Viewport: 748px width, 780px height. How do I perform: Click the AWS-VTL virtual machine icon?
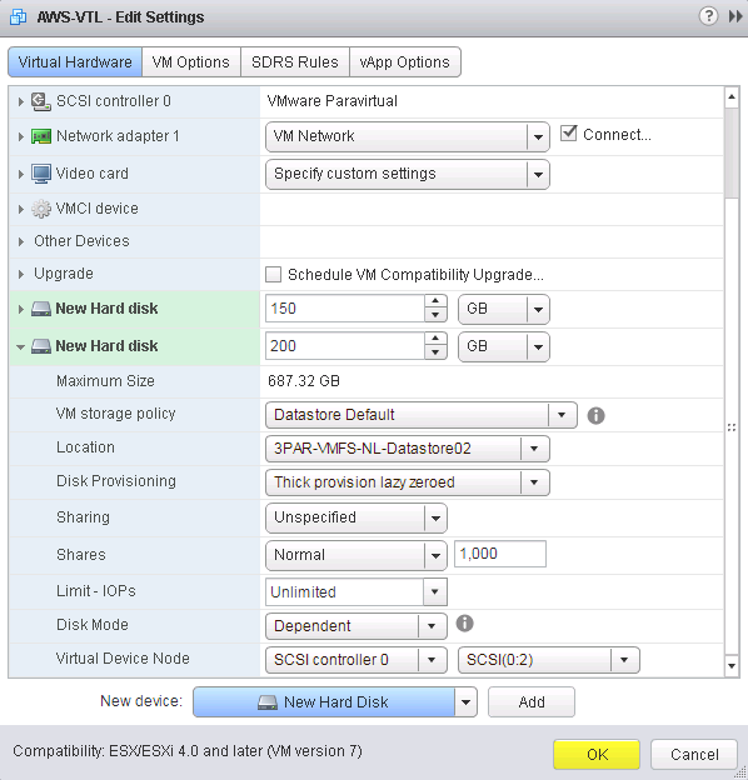coord(18,17)
